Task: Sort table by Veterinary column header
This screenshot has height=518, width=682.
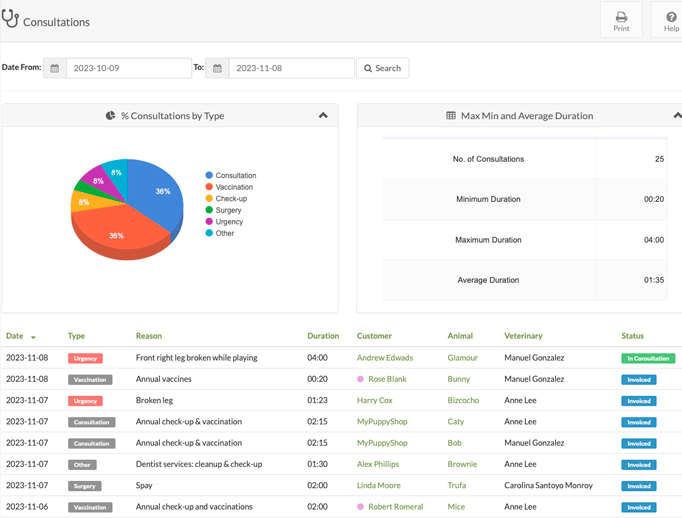Action: [x=523, y=336]
